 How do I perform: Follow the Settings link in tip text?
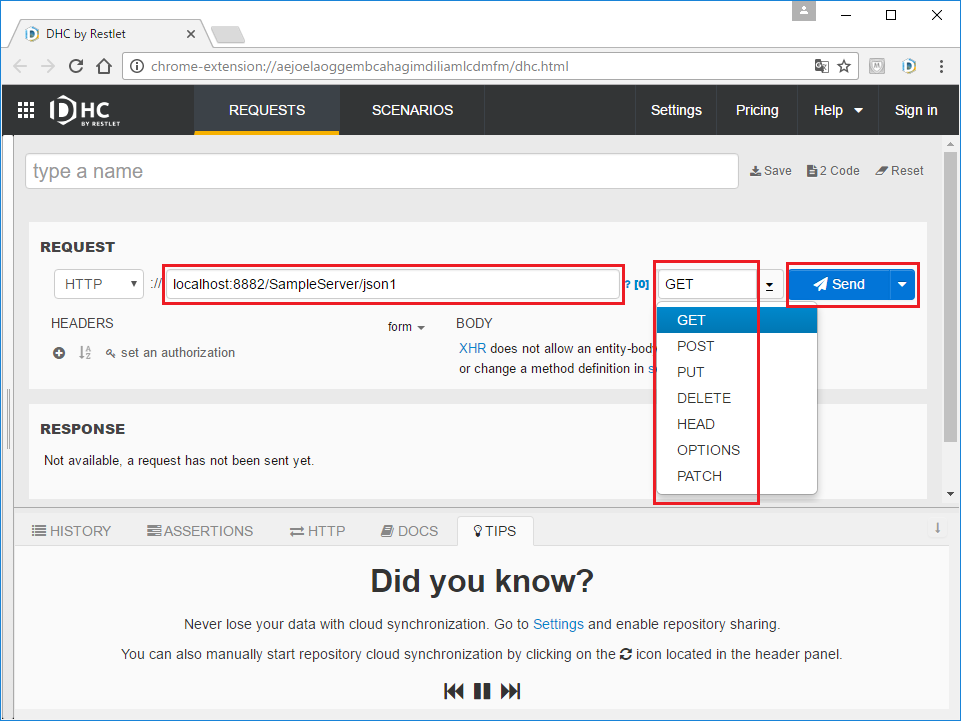point(558,624)
